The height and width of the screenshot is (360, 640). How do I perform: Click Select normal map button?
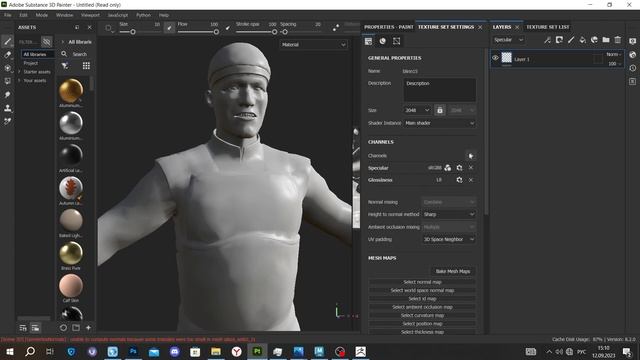(x=422, y=282)
